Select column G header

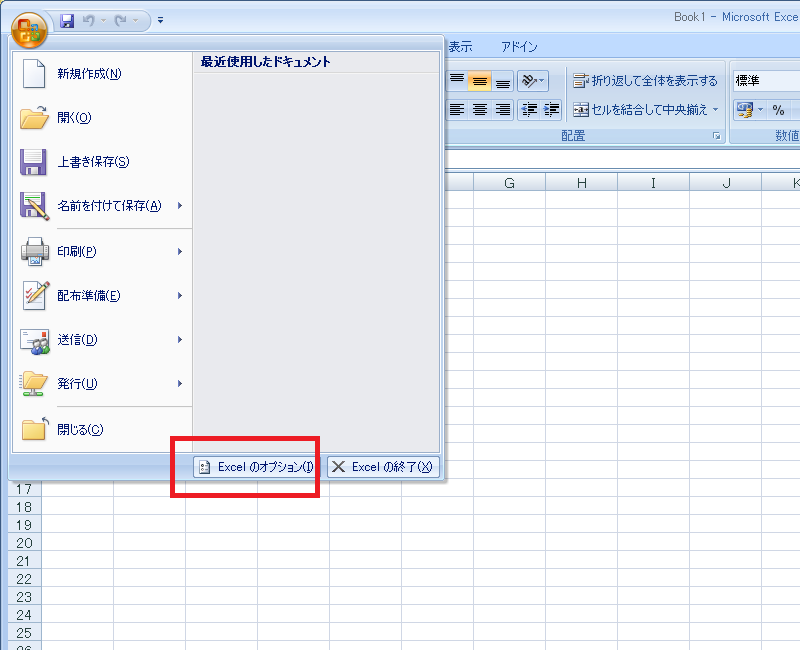(x=509, y=183)
